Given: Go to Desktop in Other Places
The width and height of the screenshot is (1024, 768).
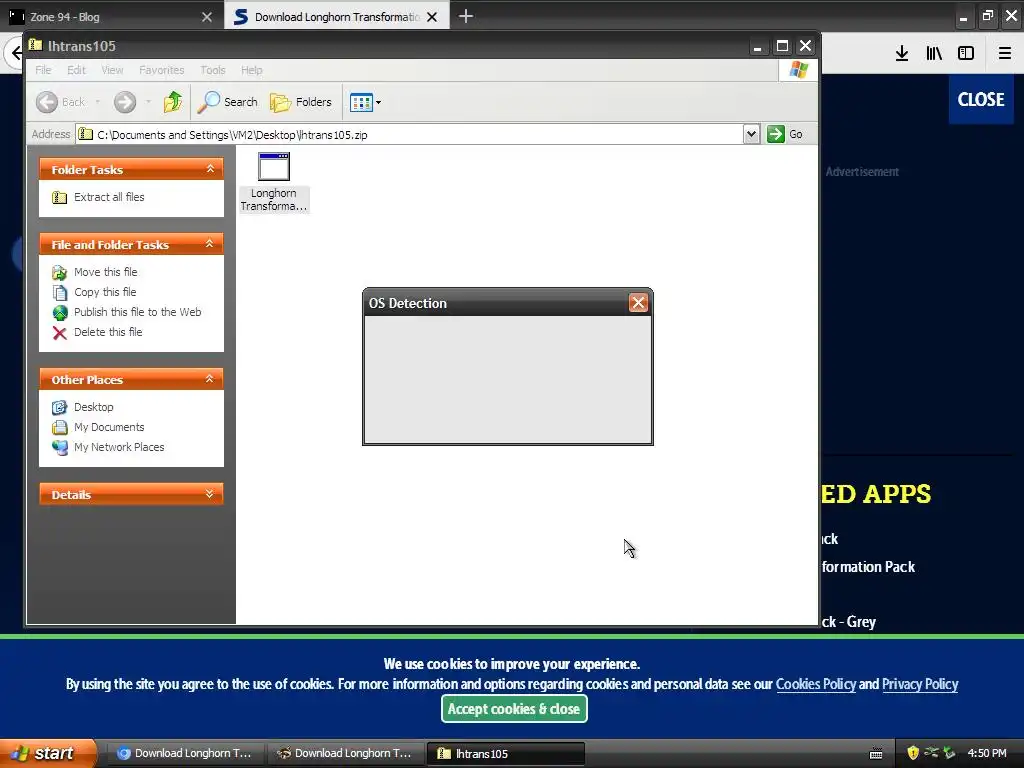Looking at the screenshot, I should (93, 407).
